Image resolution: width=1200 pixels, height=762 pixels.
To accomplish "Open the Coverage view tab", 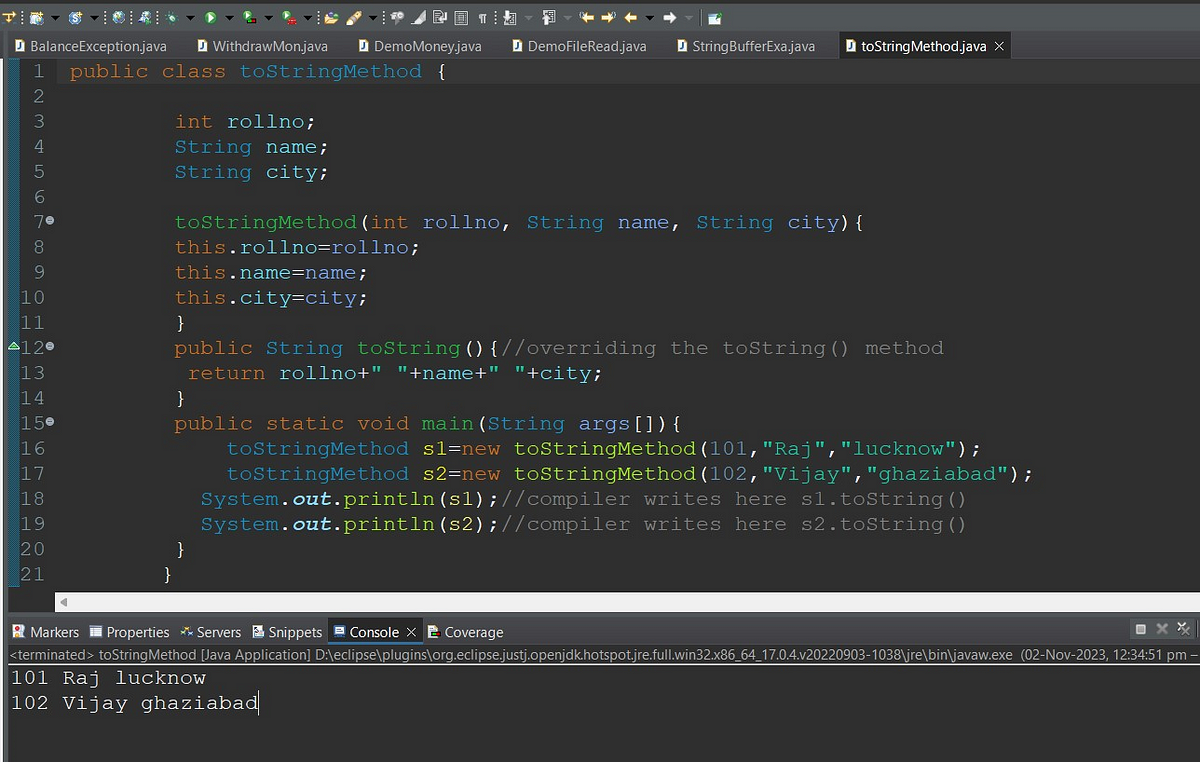I will [x=465, y=632].
